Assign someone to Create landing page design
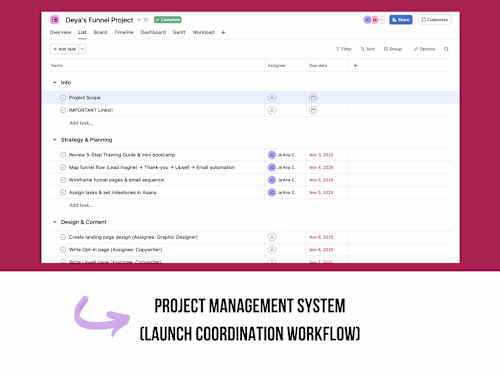Viewport: 500px width, 375px height. coord(272,237)
